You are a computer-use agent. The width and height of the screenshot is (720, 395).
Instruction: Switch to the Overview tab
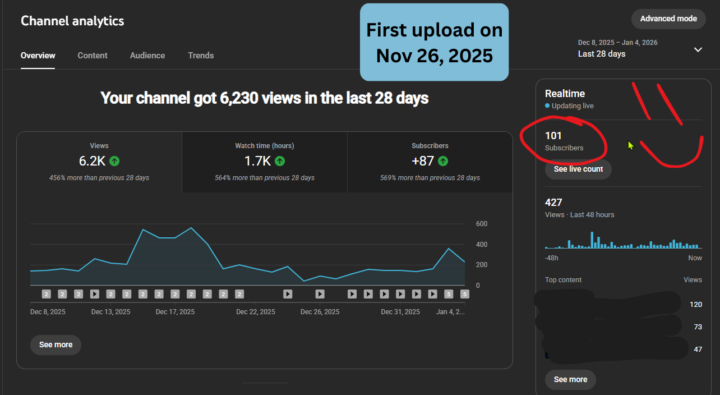click(x=38, y=56)
